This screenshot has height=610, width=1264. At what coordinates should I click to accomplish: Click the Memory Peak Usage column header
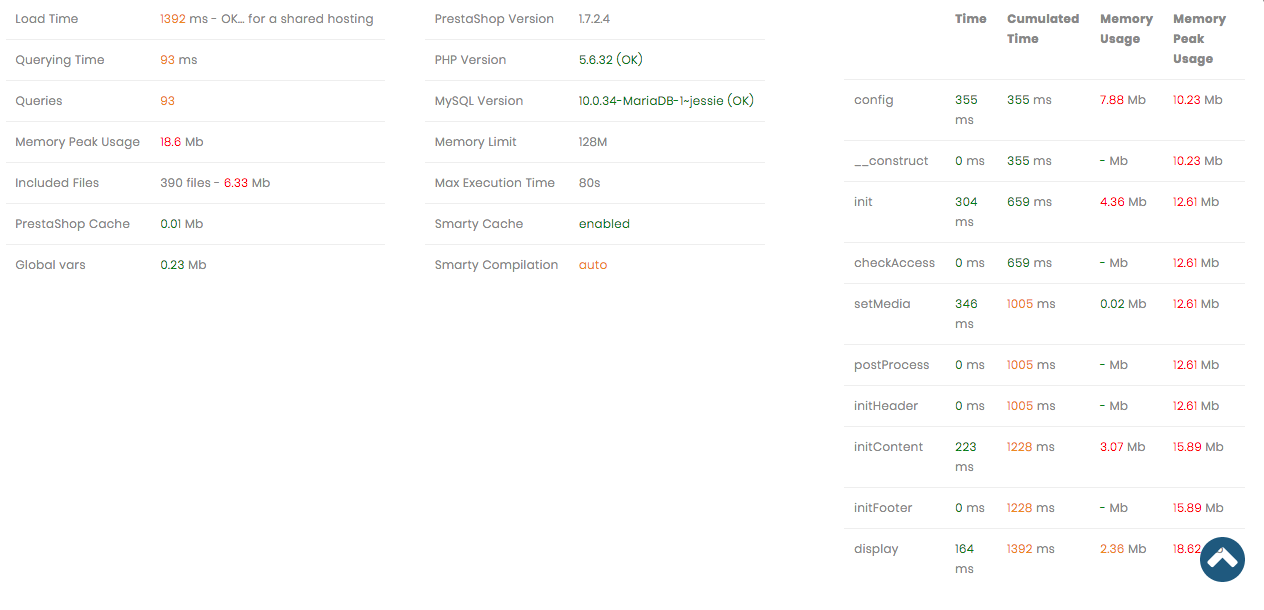pyautogui.click(x=1199, y=39)
